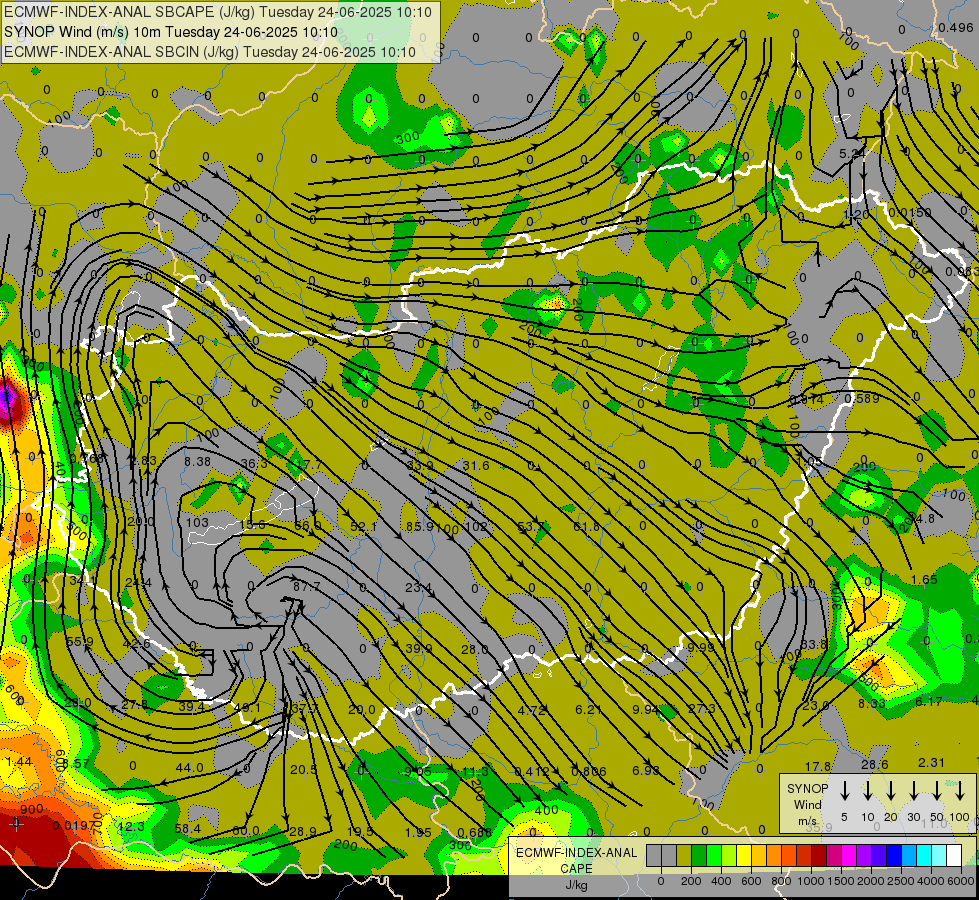979x900 pixels.
Task: Click the 36.3 value on the map
Action: tap(253, 463)
